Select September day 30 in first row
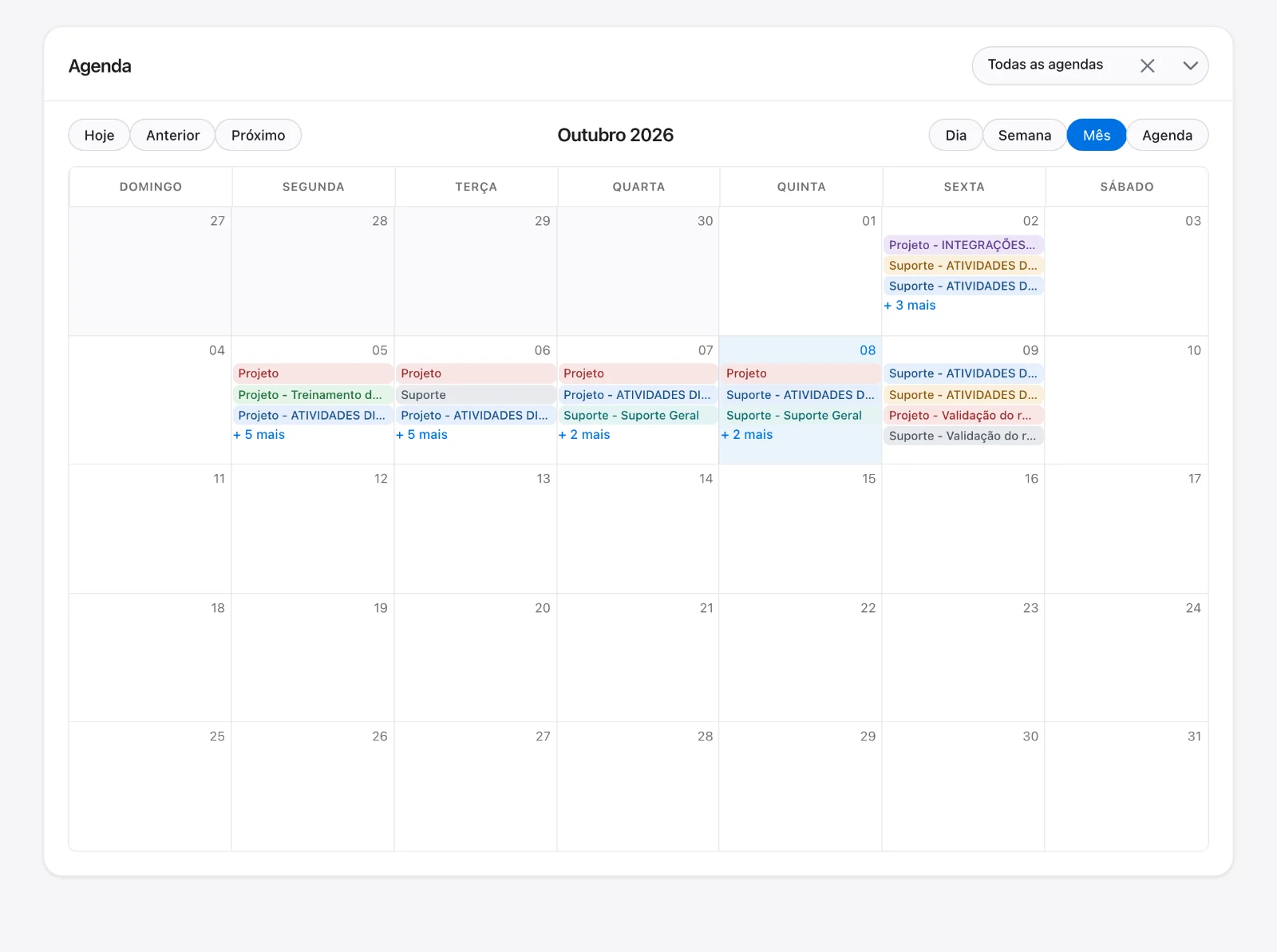Screen dimensions: 1277x952 [705, 221]
